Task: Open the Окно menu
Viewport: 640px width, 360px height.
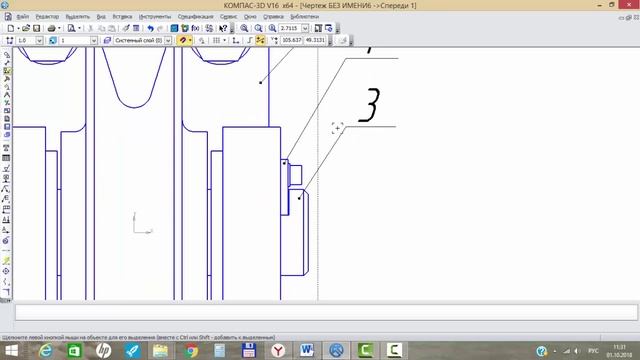Action: [x=250, y=17]
